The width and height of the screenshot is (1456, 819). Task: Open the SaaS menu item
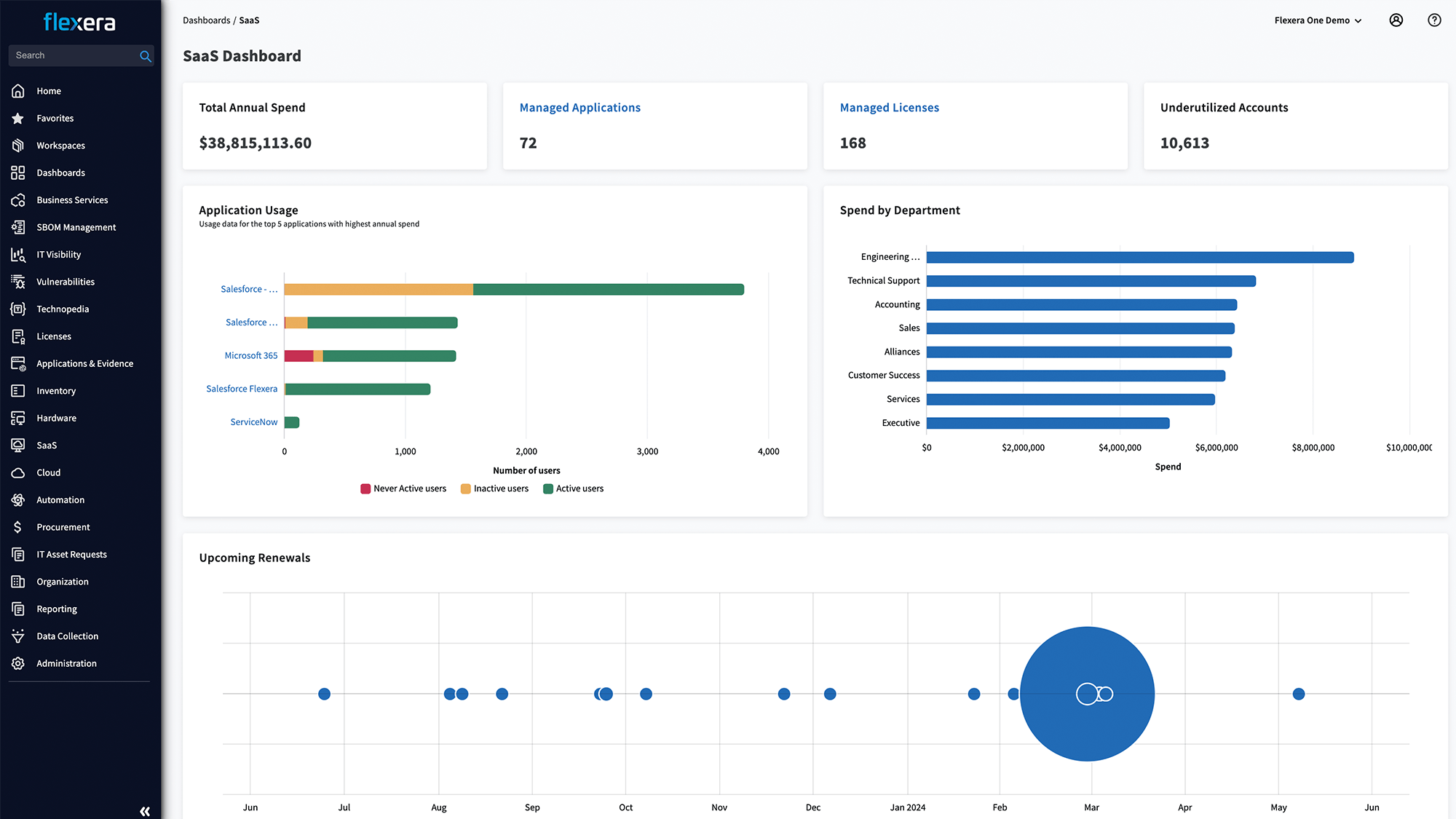(47, 446)
